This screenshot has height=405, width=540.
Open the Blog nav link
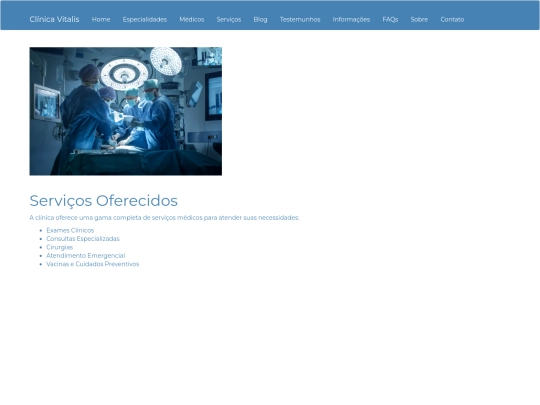260,20
